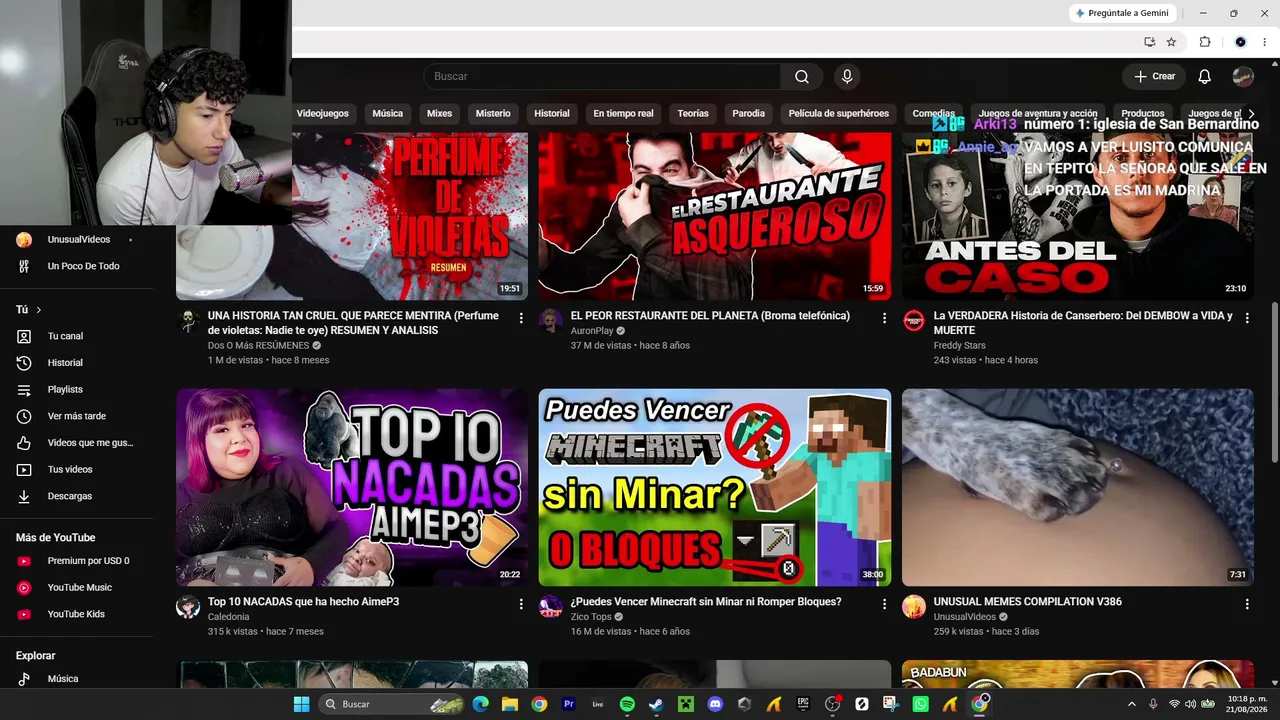Select the Teorías category chip
The image size is (1280, 720).
693,114
